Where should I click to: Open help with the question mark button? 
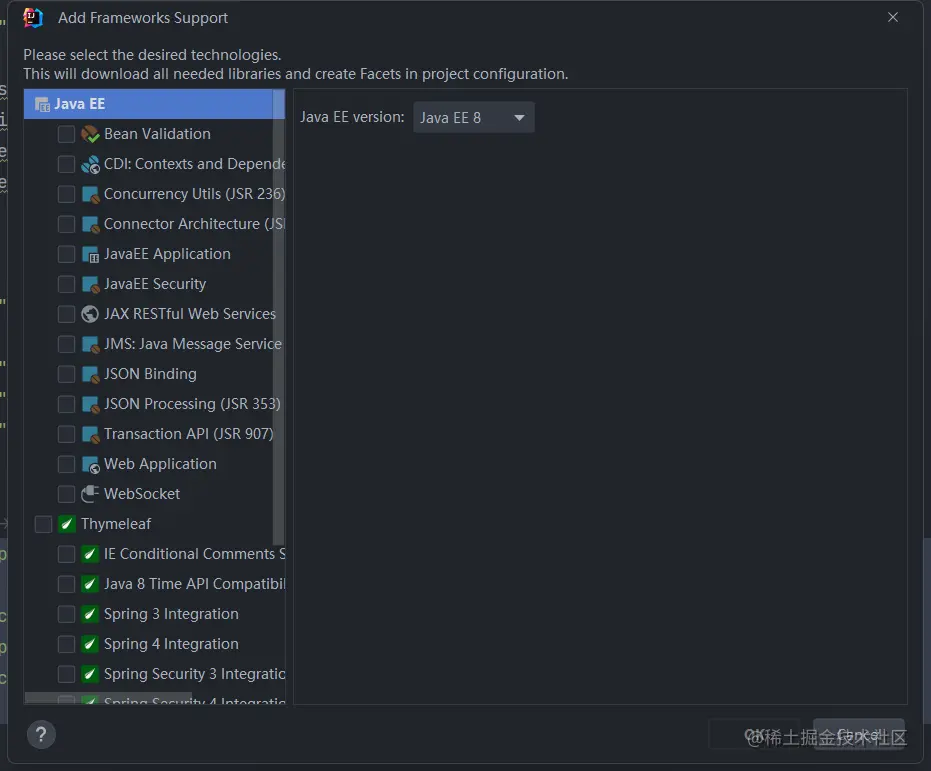[x=42, y=735]
